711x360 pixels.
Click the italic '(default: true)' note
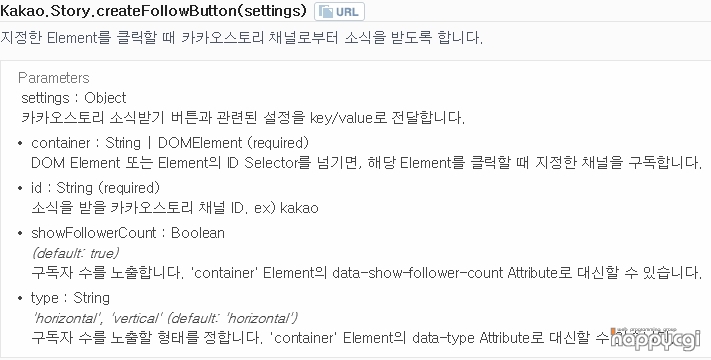tap(76, 253)
